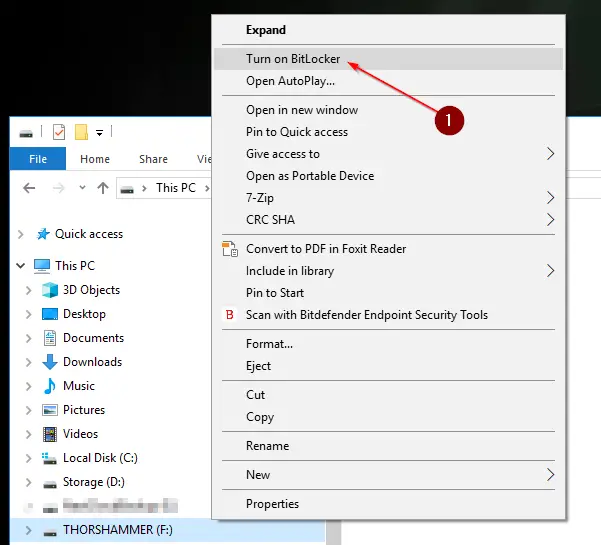The image size is (601, 545).
Task: Expand the 3D Objects node
Action: [28, 290]
